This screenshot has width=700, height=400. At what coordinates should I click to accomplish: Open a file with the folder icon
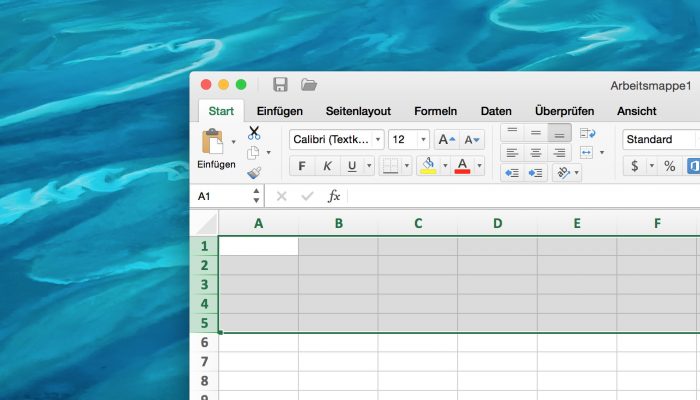tap(308, 84)
